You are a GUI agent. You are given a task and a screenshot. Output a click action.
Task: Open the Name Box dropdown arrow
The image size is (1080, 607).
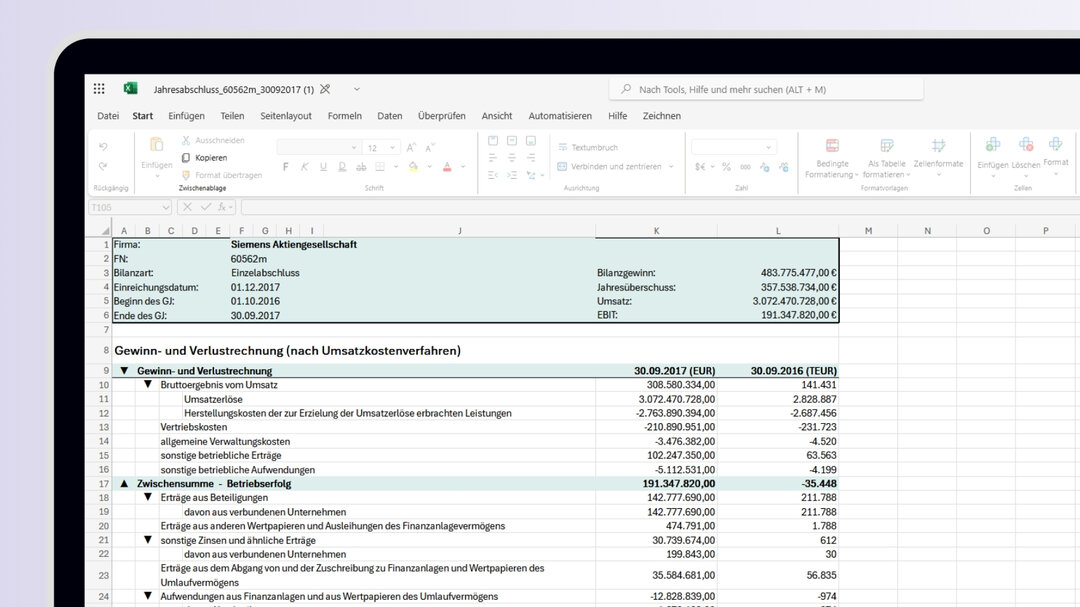[x=165, y=207]
